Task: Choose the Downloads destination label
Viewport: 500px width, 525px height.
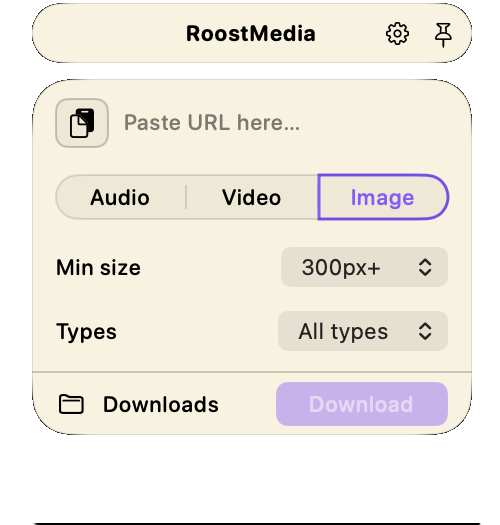Action: pyautogui.click(x=161, y=404)
